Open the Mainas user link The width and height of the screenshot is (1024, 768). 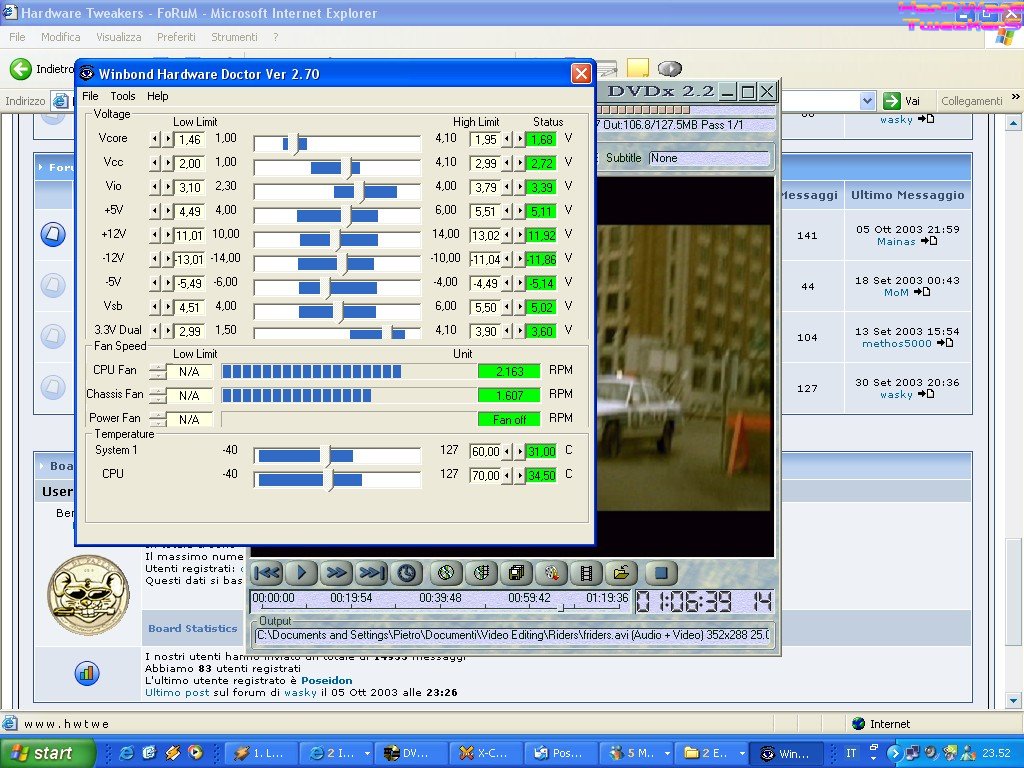(896, 242)
